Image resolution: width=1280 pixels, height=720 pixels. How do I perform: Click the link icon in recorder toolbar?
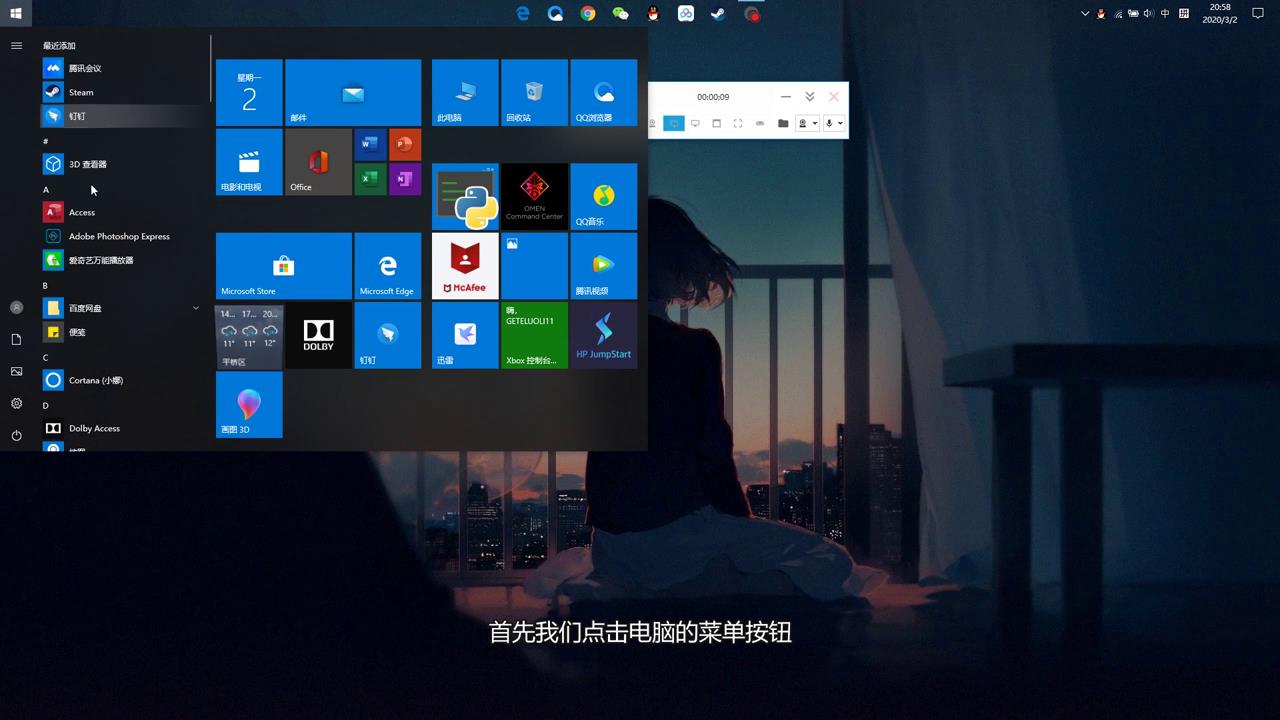point(760,123)
